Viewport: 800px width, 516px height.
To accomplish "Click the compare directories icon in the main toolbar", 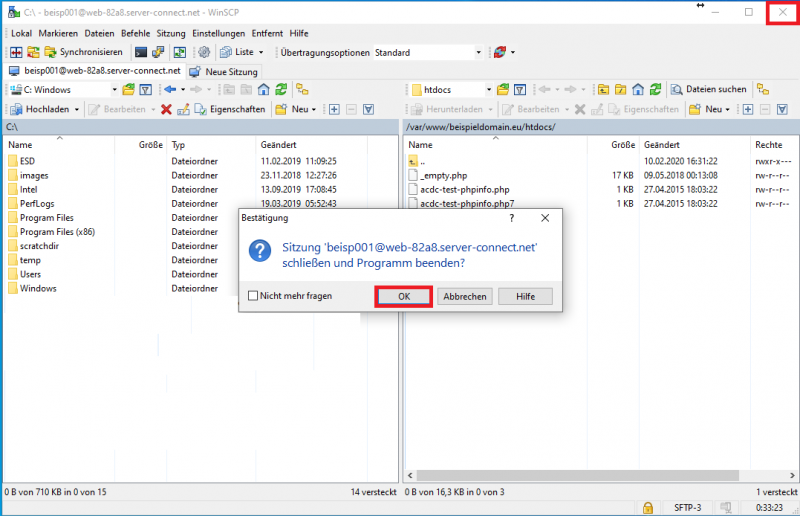I will point(16,52).
